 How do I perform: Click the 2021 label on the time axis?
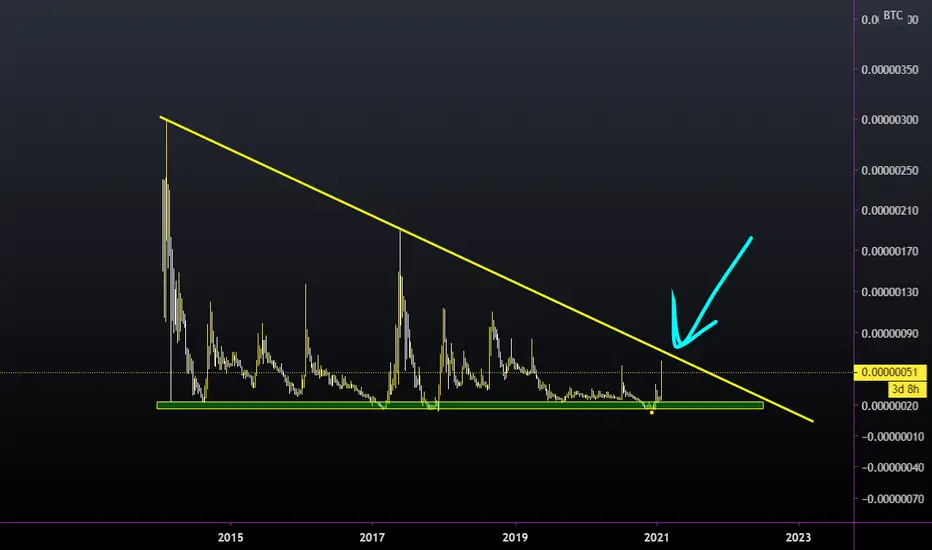[x=657, y=538]
